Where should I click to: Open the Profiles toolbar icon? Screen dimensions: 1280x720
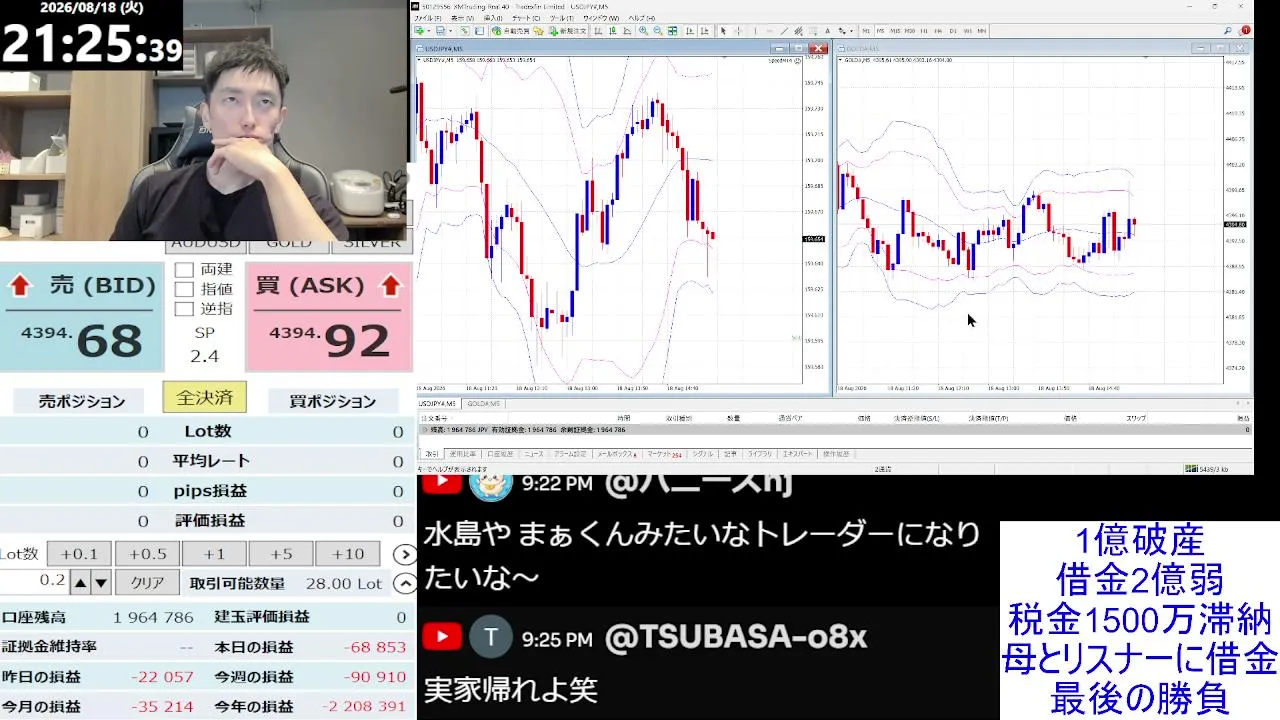point(441,31)
